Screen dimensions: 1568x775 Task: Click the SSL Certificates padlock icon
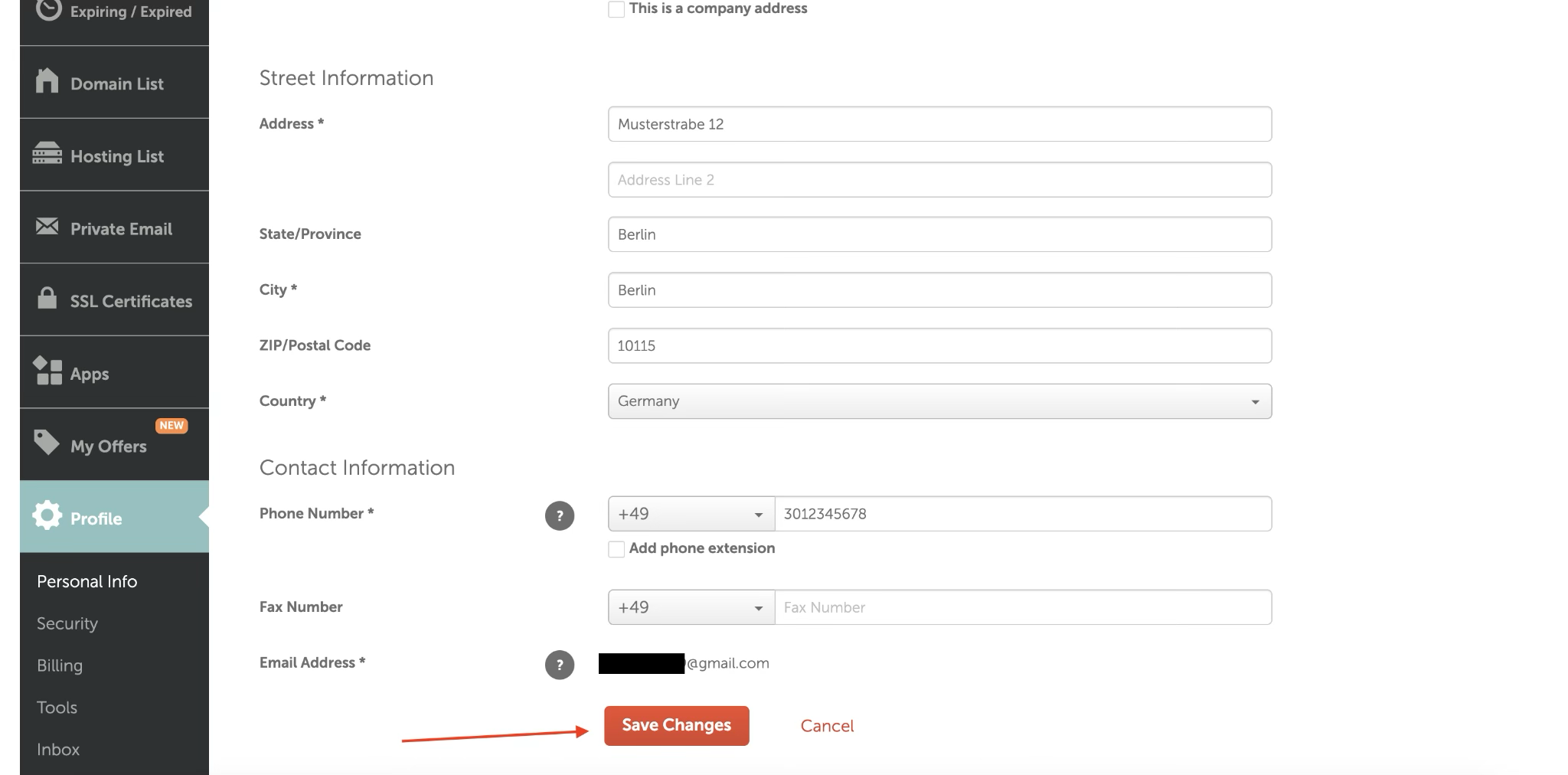(x=47, y=299)
